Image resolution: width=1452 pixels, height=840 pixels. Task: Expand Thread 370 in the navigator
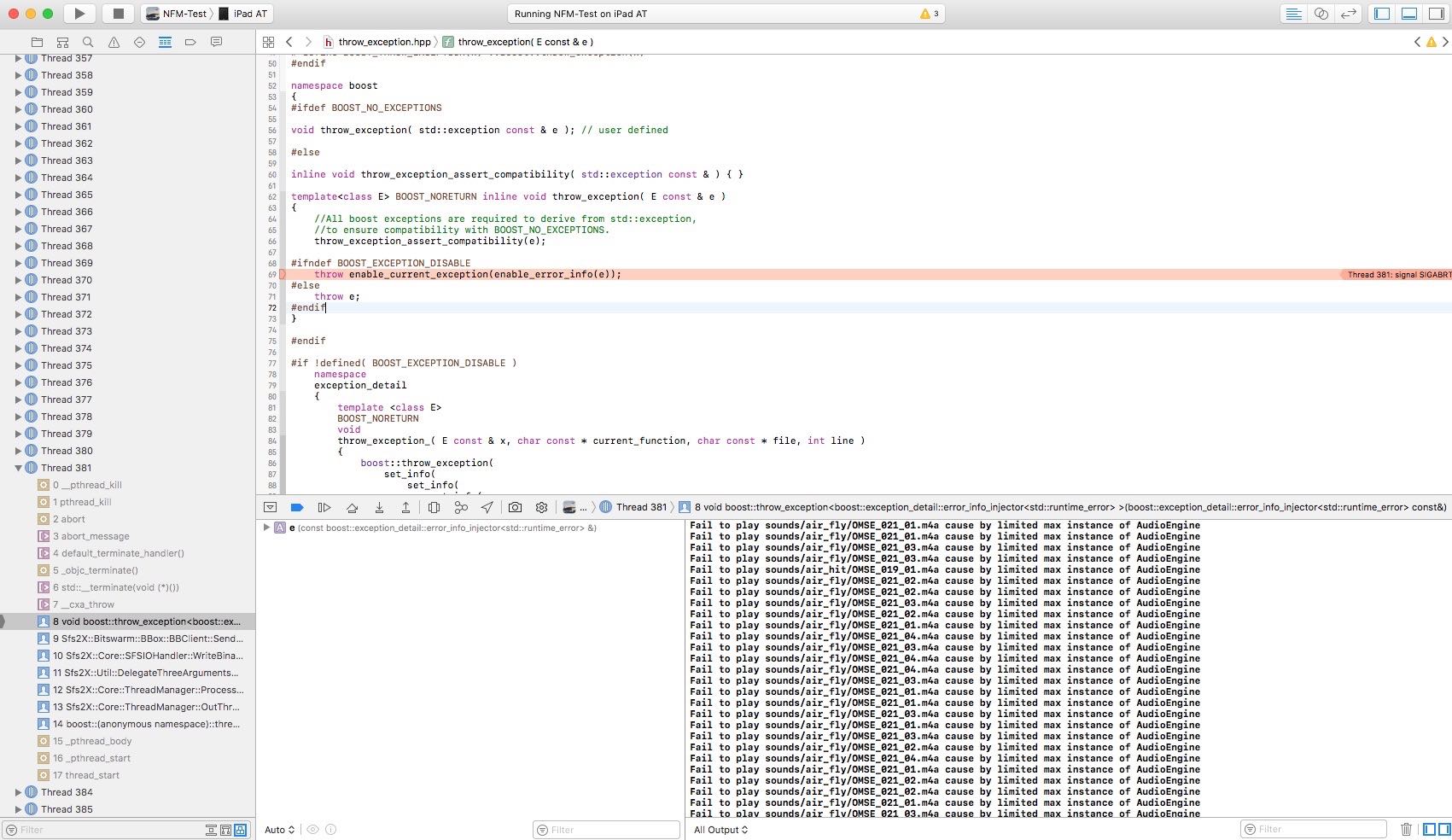(18, 280)
